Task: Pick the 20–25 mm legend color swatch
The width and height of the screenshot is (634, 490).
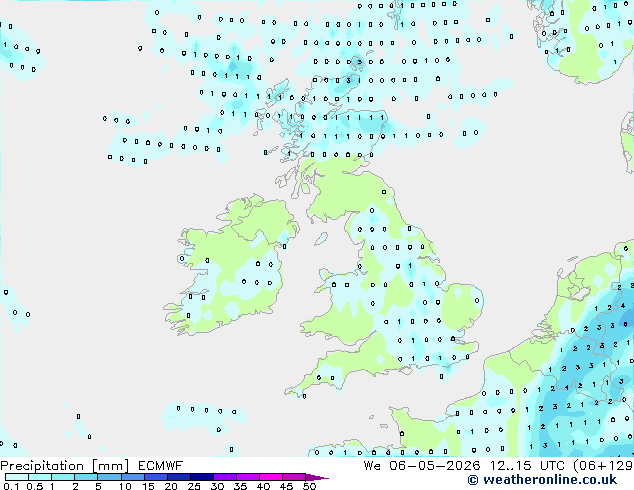Action: tap(179, 477)
